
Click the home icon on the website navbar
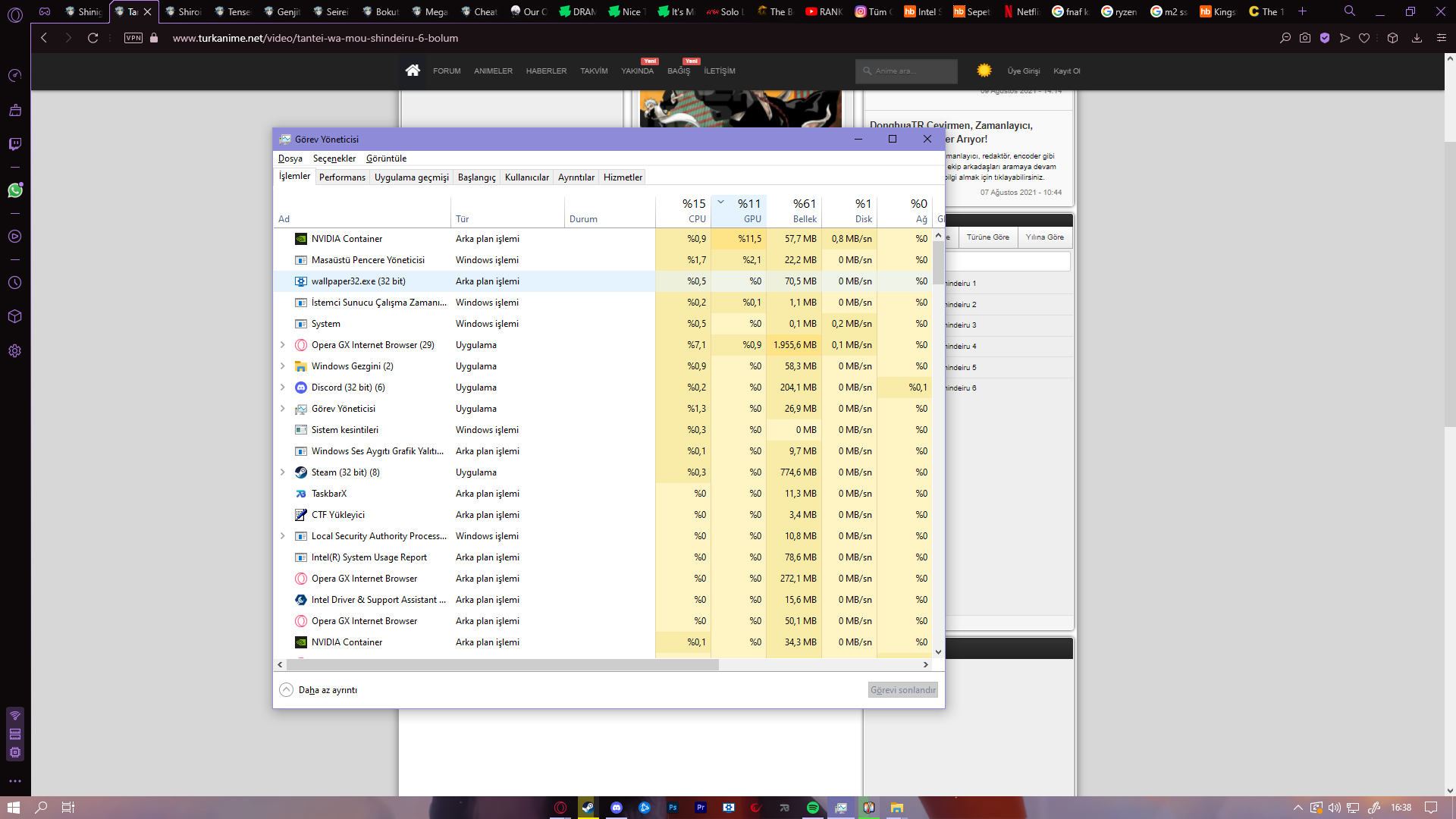coord(413,71)
